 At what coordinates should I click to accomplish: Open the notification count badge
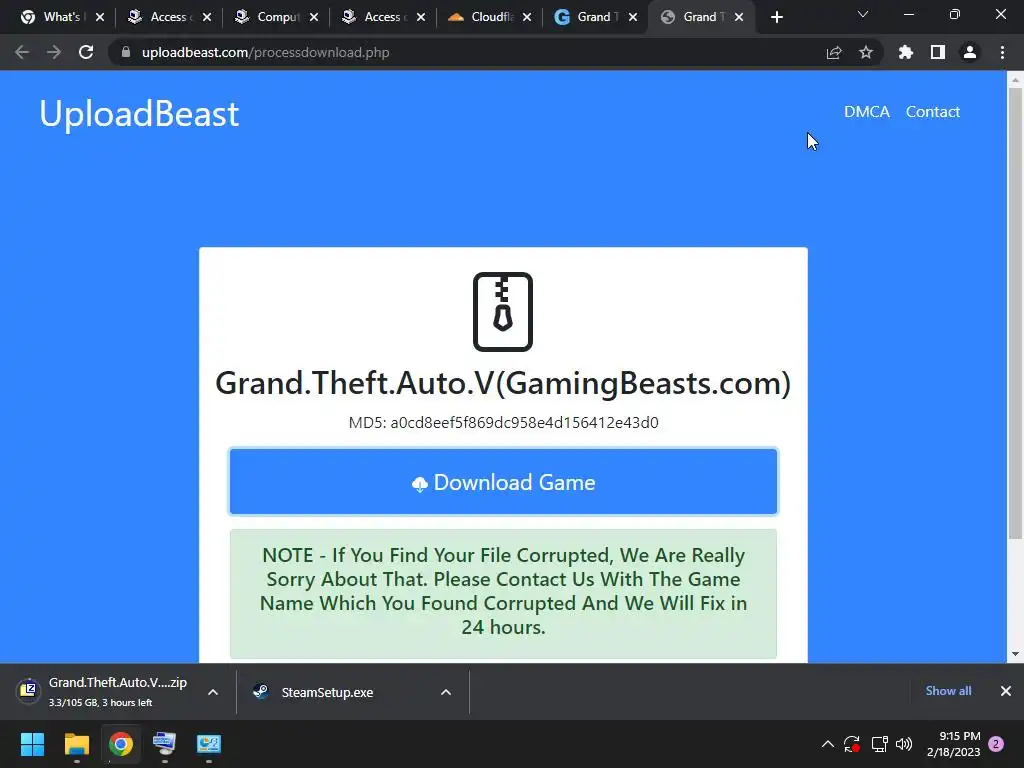(996, 744)
